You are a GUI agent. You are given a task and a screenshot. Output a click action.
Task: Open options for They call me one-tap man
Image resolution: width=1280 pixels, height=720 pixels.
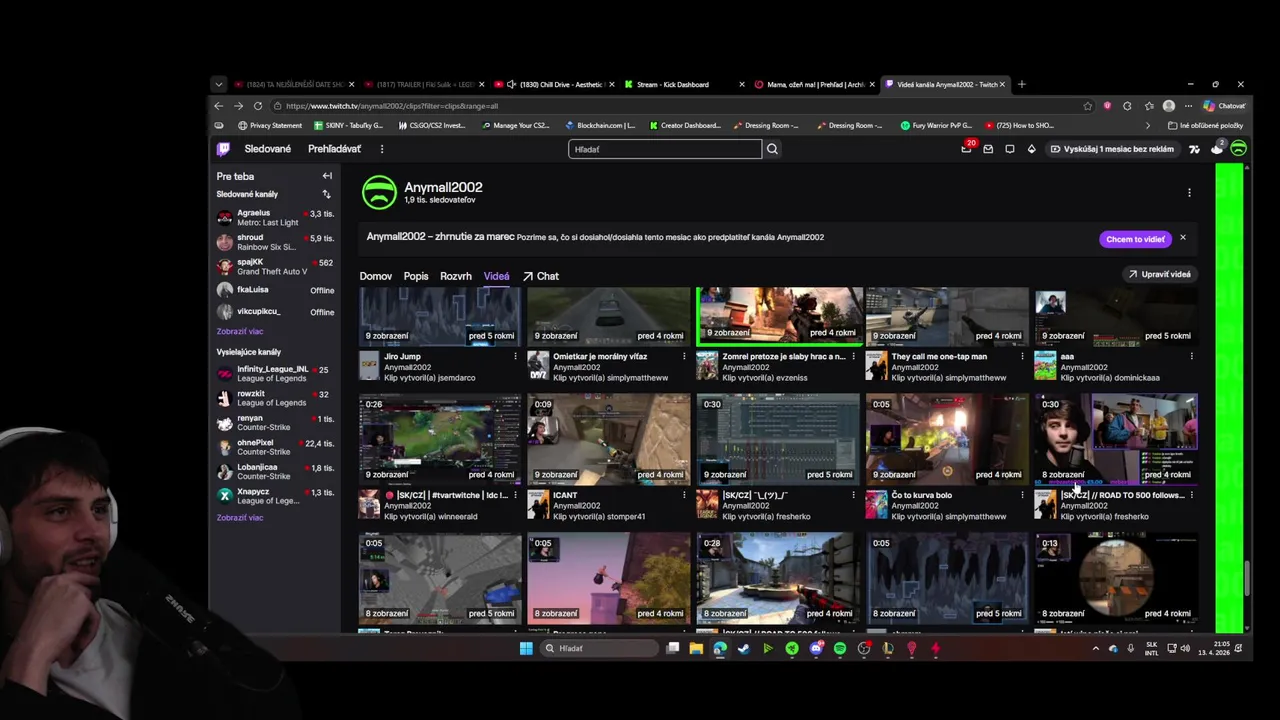pos(1022,356)
